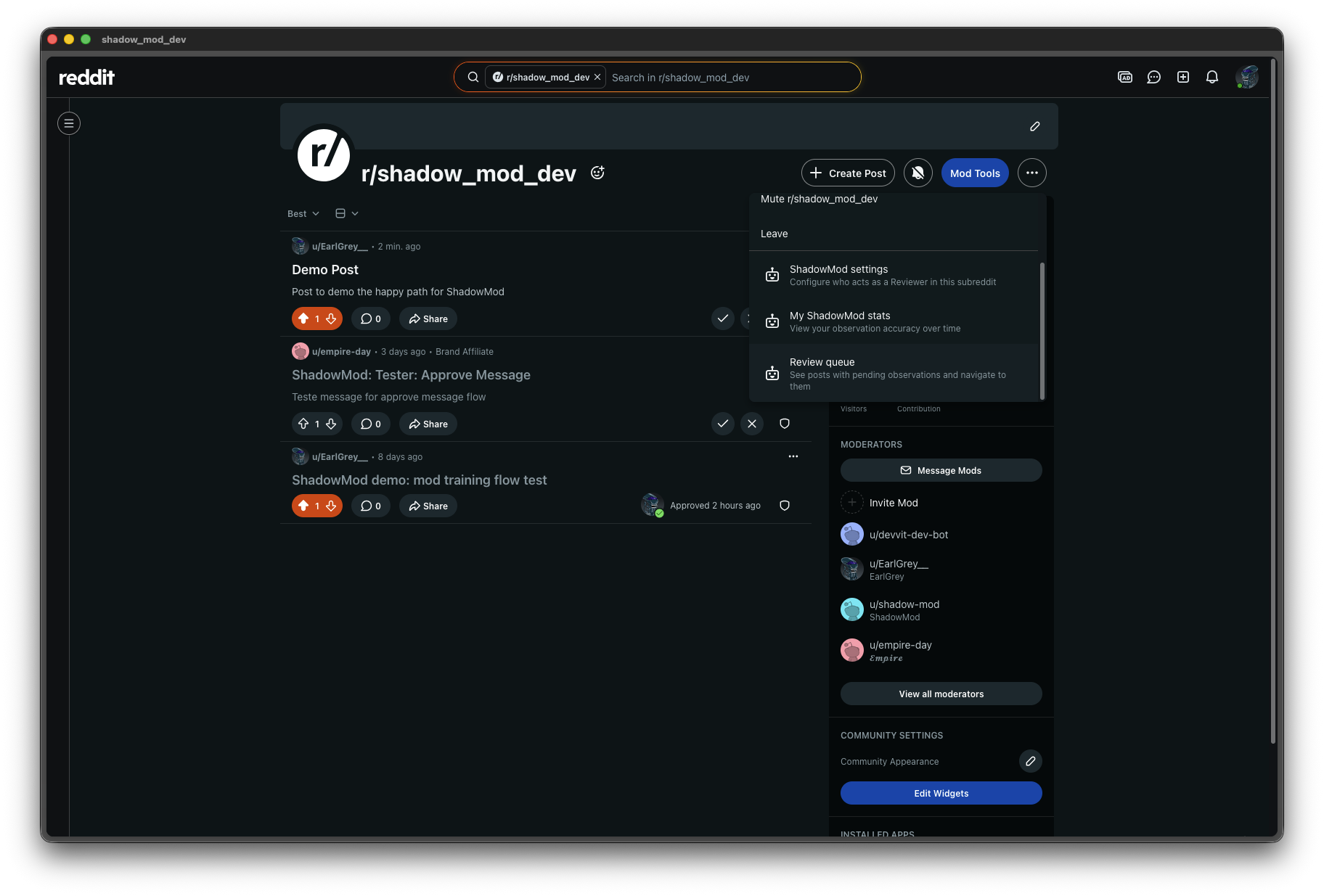
Task: Open ShadowMod: Tester: Approve Message post
Action: pos(411,374)
